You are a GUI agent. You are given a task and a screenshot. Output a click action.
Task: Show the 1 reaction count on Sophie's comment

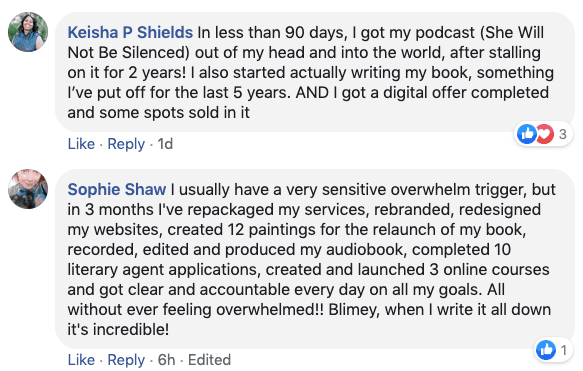[564, 350]
